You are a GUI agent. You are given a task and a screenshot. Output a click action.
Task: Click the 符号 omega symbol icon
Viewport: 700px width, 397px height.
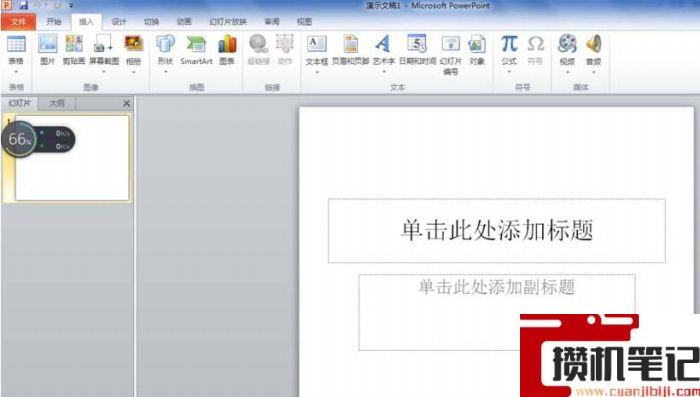[x=535, y=45]
